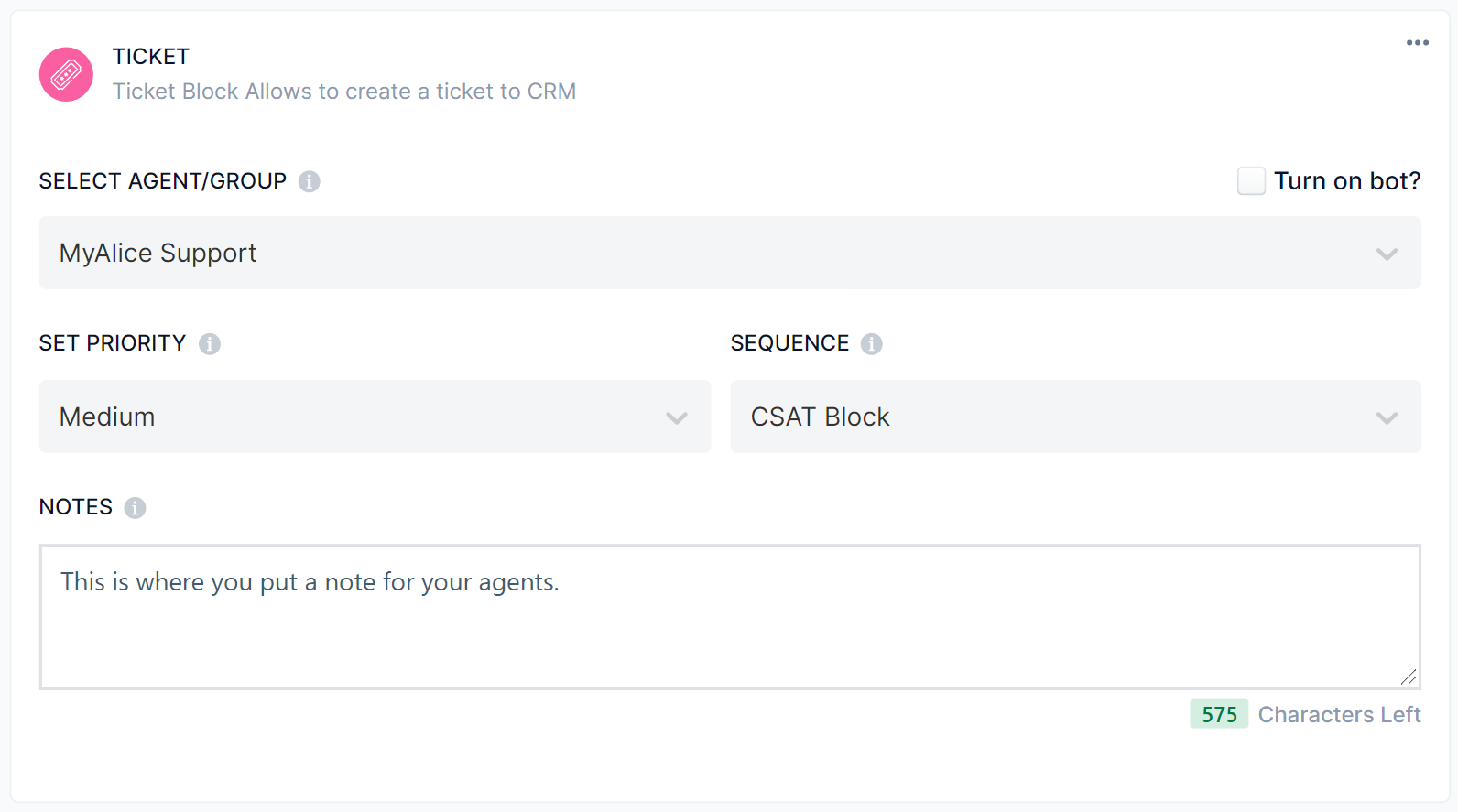Click the Characters Left label
This screenshot has width=1458, height=812.
[x=1339, y=714]
